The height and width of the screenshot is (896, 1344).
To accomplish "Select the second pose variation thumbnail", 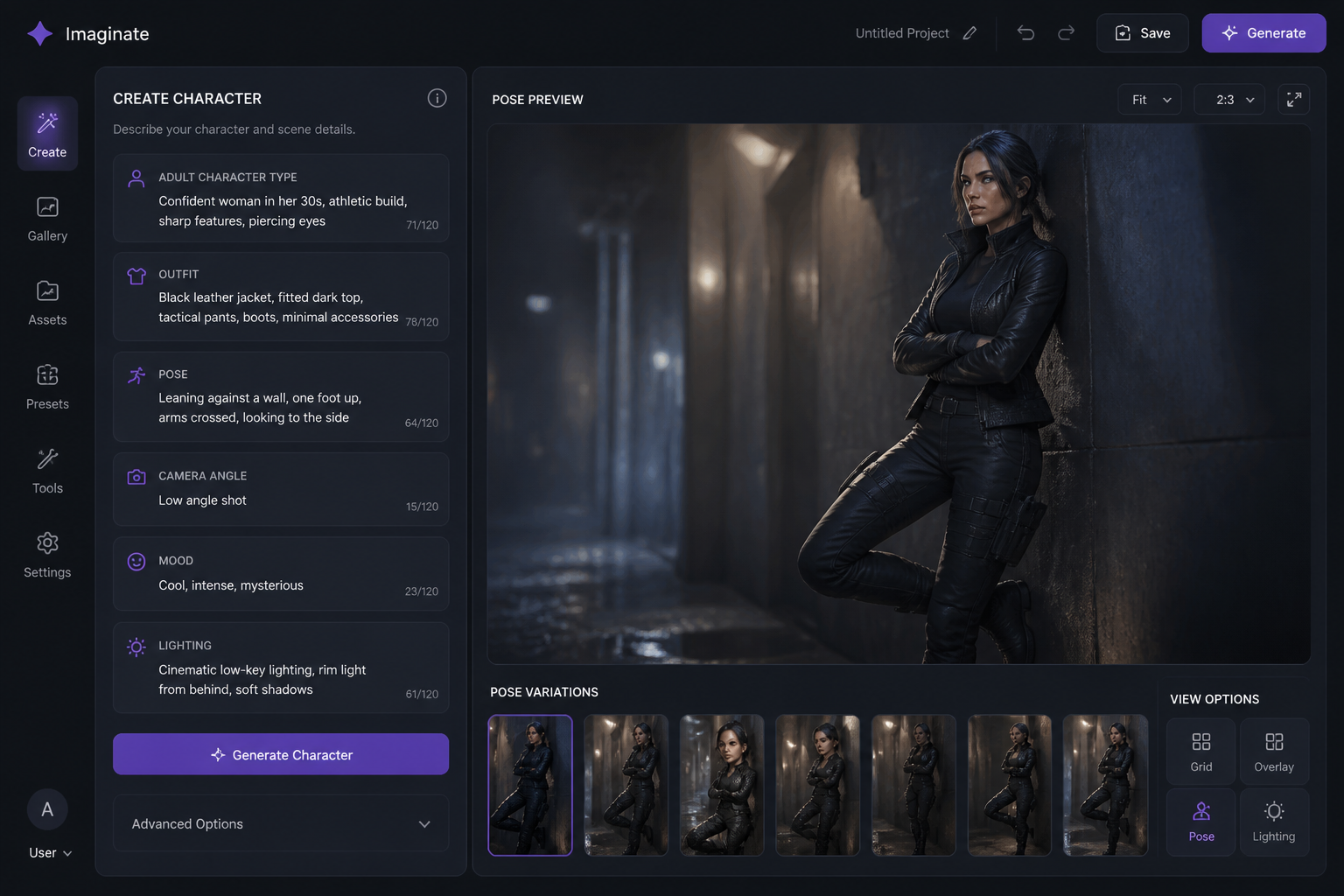I will [x=626, y=785].
